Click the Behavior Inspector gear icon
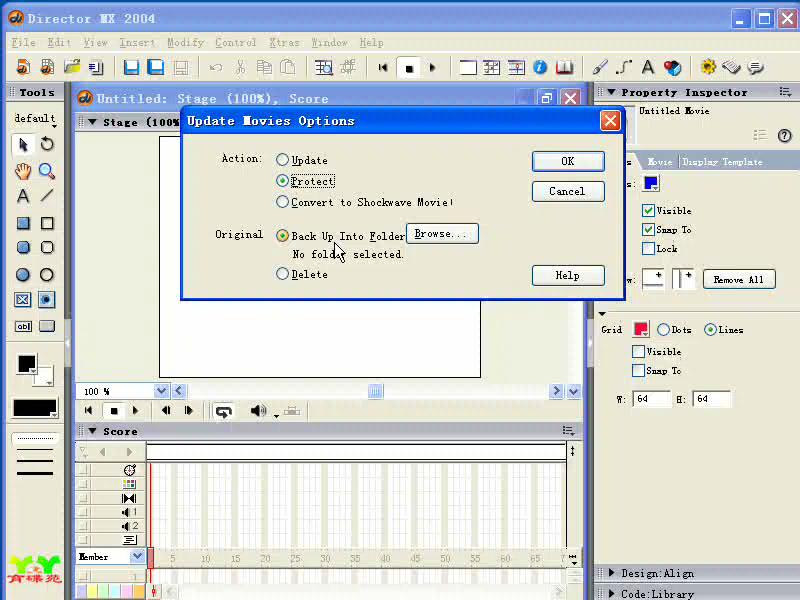The image size is (800, 600). [x=708, y=67]
